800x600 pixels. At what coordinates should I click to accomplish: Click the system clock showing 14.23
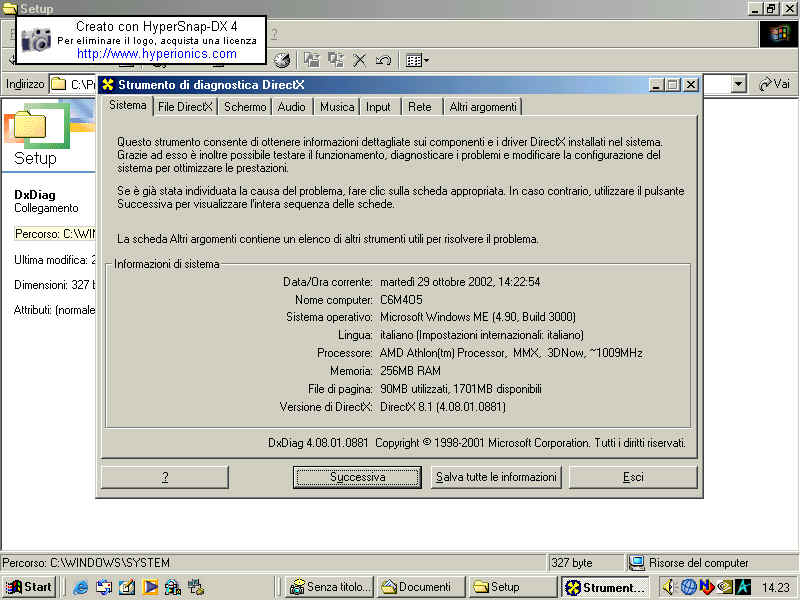click(x=776, y=588)
